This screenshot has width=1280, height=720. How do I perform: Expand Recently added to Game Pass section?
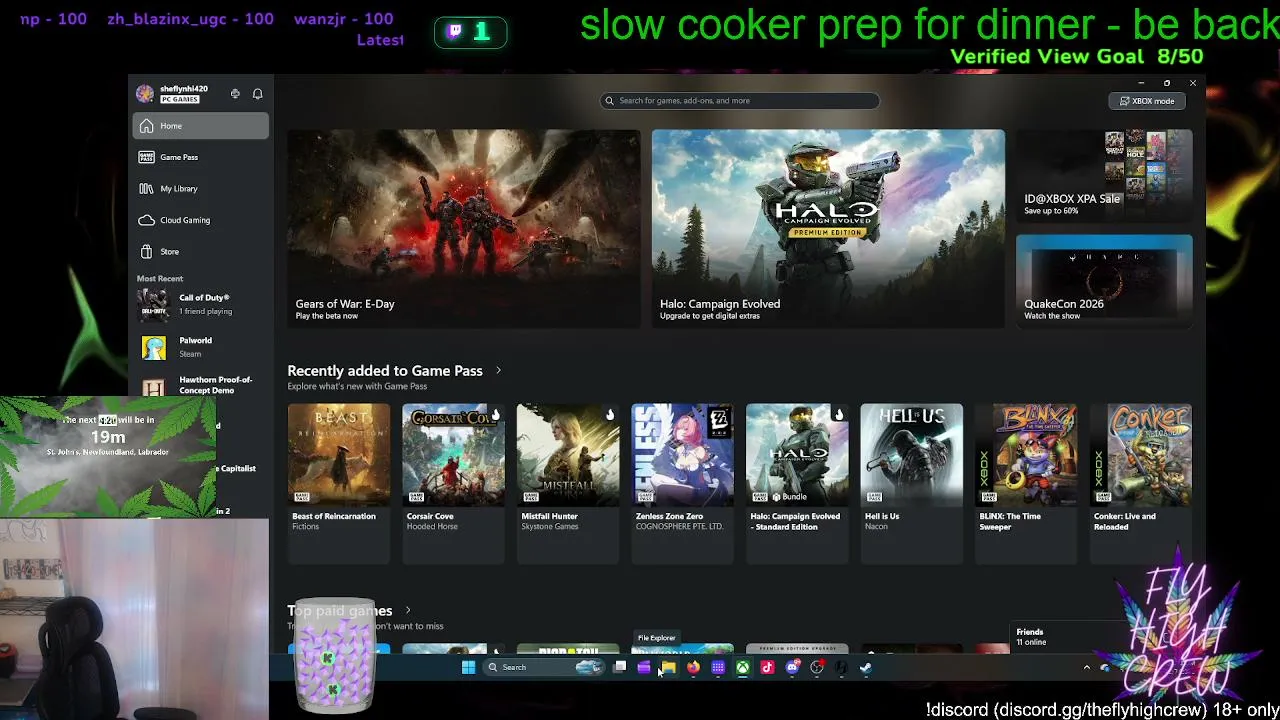pyautogui.click(x=498, y=371)
